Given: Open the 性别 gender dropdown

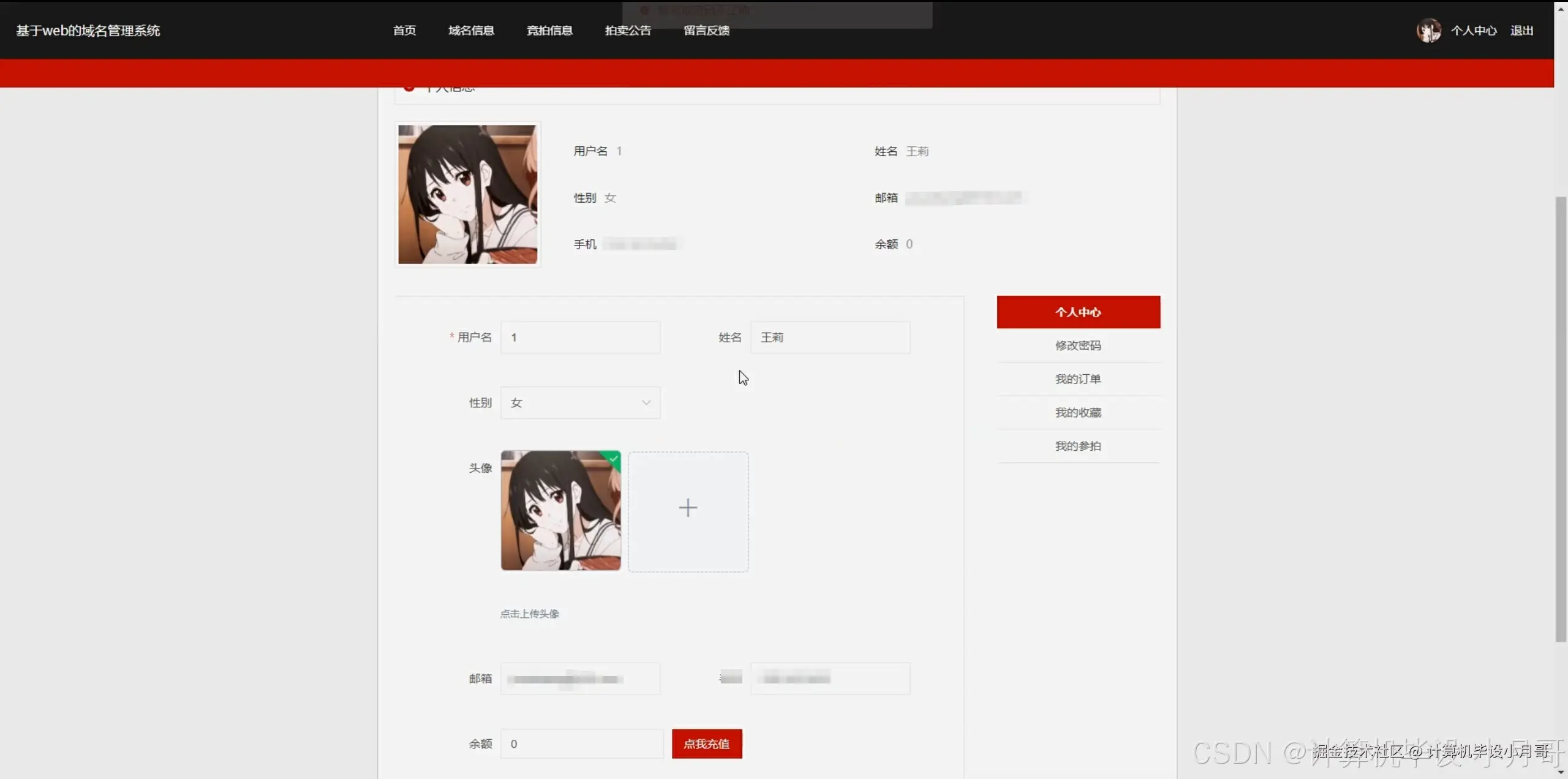Looking at the screenshot, I should click(579, 402).
